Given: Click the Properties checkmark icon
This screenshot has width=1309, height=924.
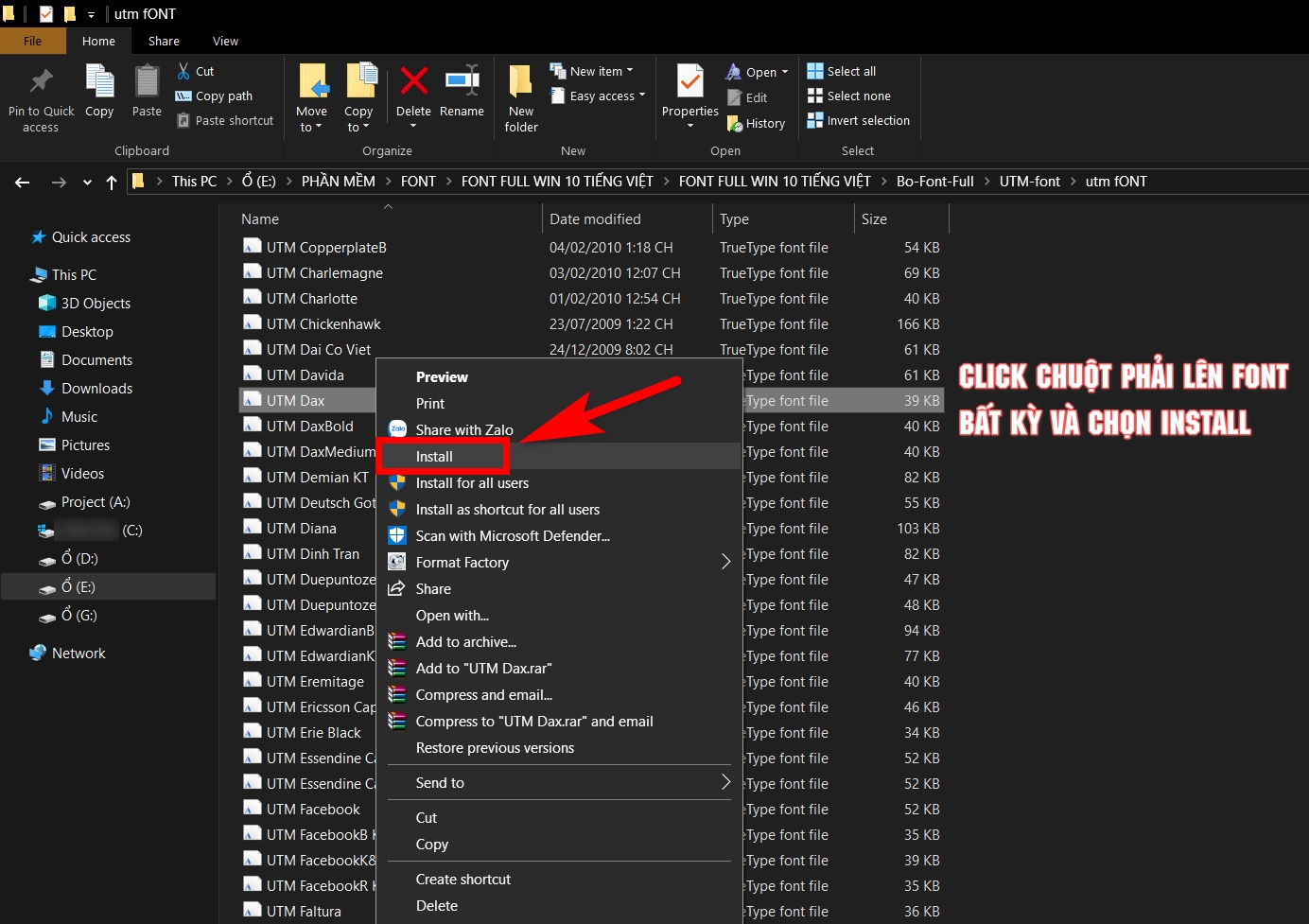Looking at the screenshot, I should pyautogui.click(x=690, y=81).
